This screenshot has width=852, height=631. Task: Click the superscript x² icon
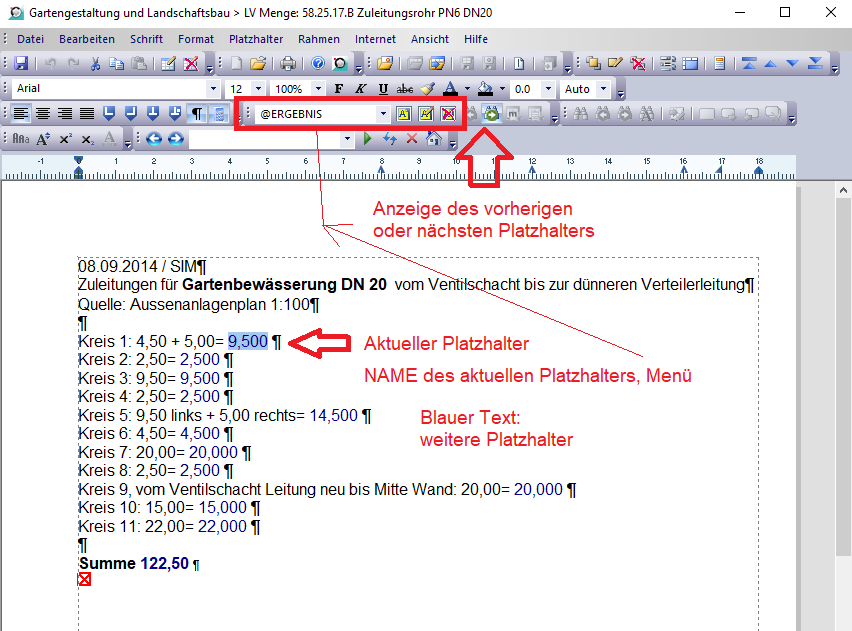click(x=66, y=139)
